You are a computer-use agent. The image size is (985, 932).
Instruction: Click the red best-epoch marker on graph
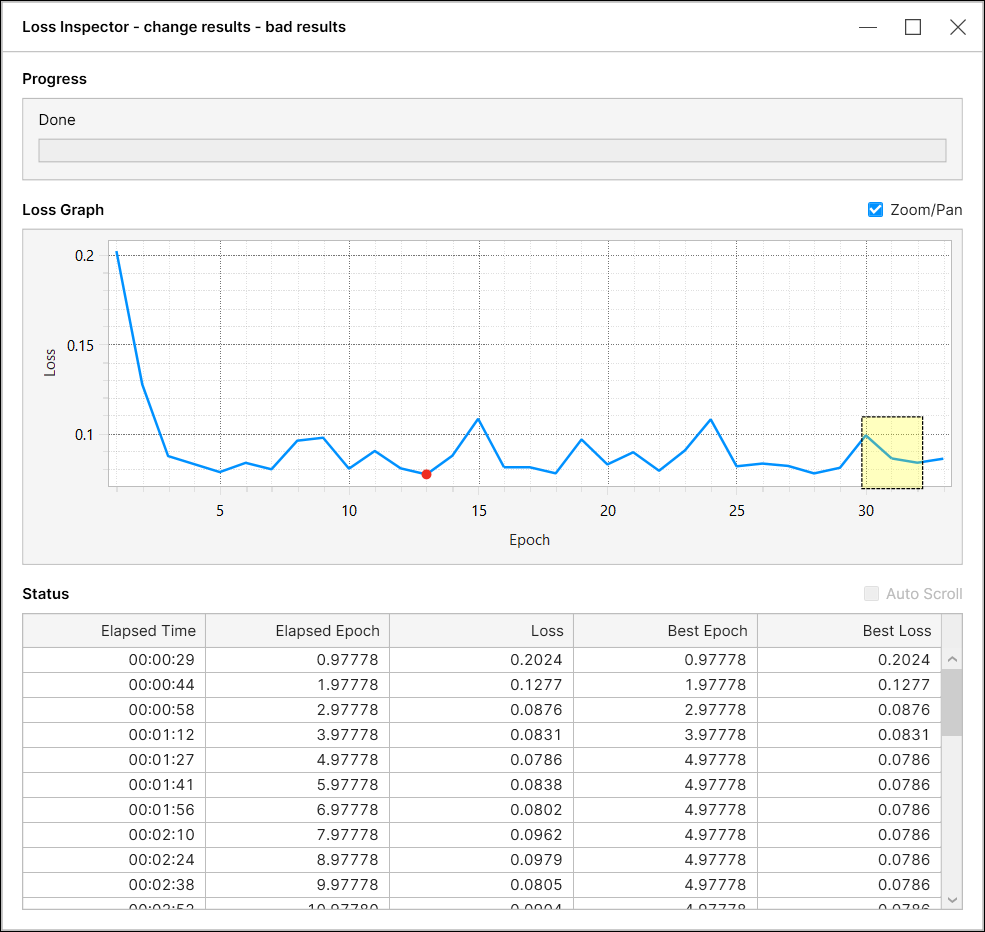point(426,474)
